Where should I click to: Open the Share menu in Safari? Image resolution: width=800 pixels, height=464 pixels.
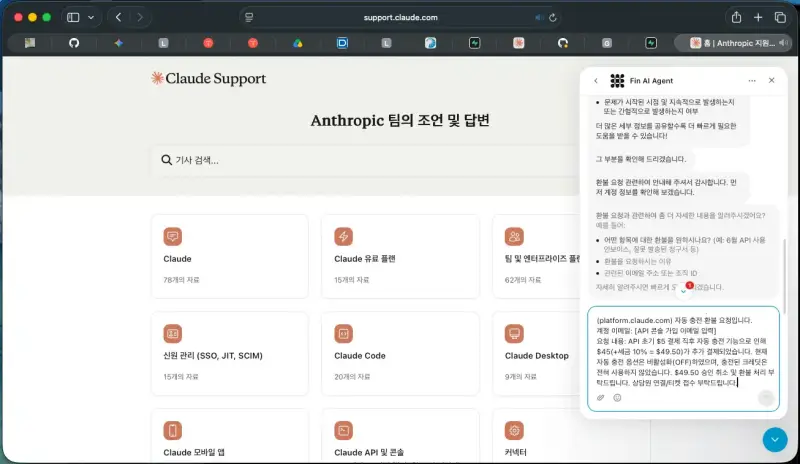736,17
